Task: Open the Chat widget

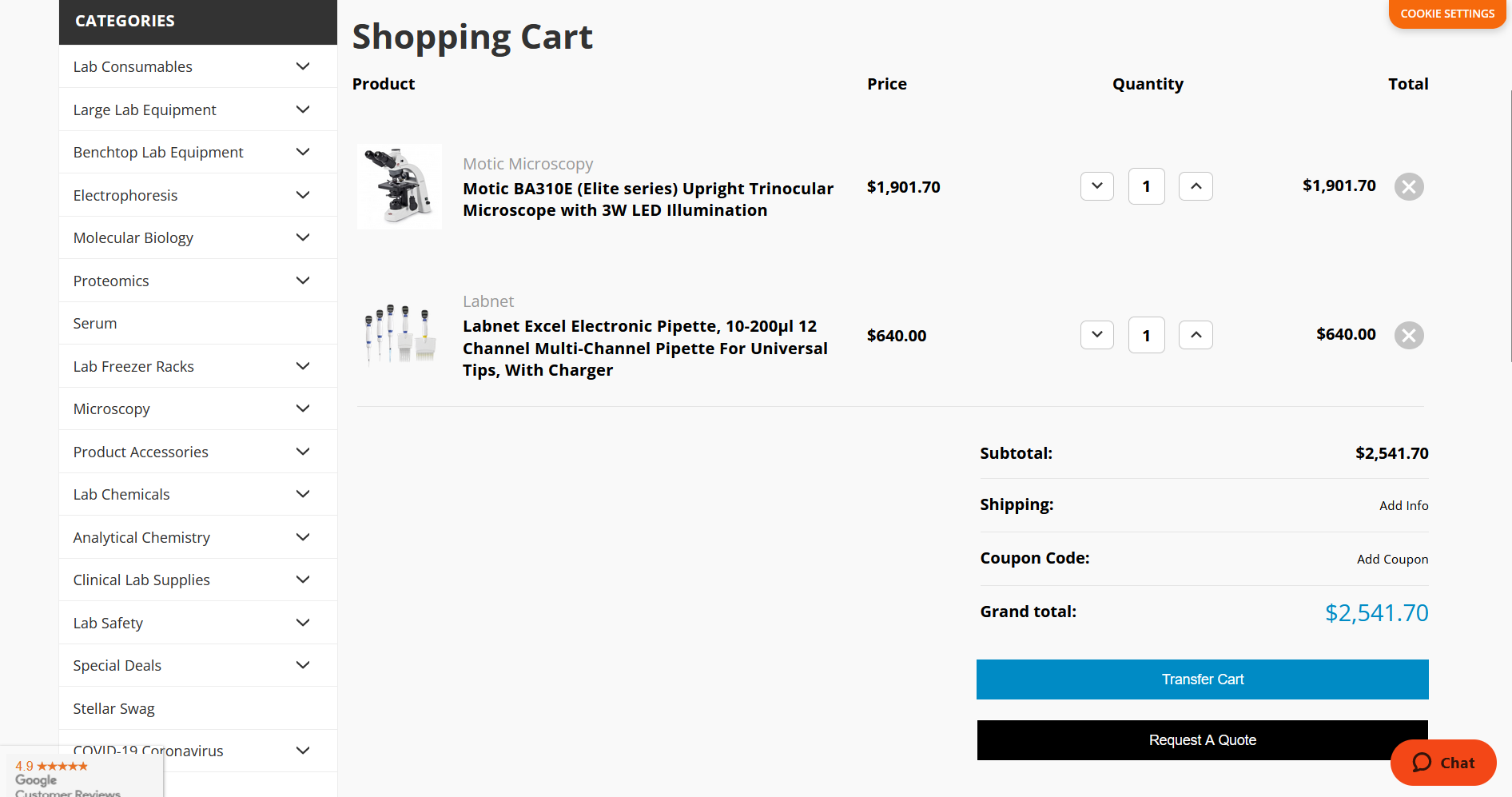Action: point(1443,763)
